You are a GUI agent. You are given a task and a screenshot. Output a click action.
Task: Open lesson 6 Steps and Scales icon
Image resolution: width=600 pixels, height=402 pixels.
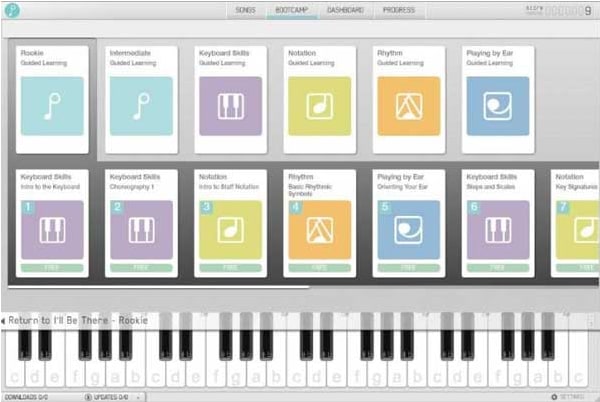tap(498, 230)
